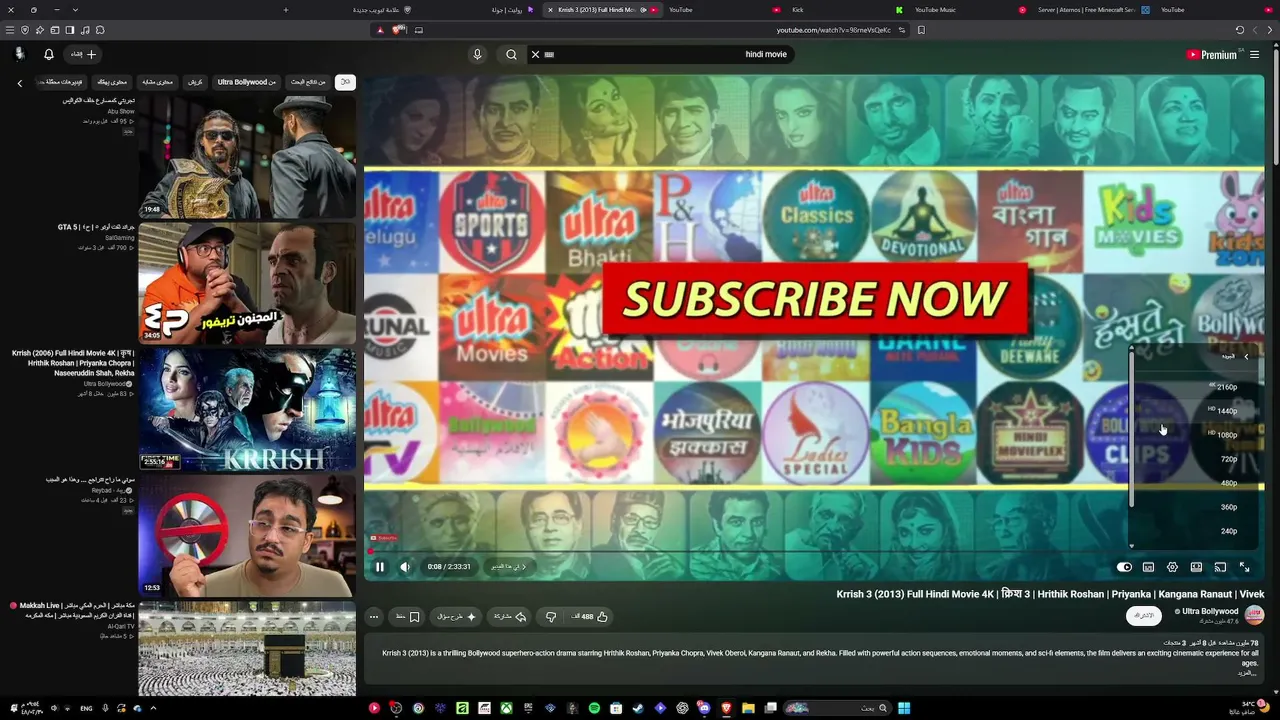The height and width of the screenshot is (720, 1280).
Task: Enter fullscreen mode
Action: (x=1244, y=567)
